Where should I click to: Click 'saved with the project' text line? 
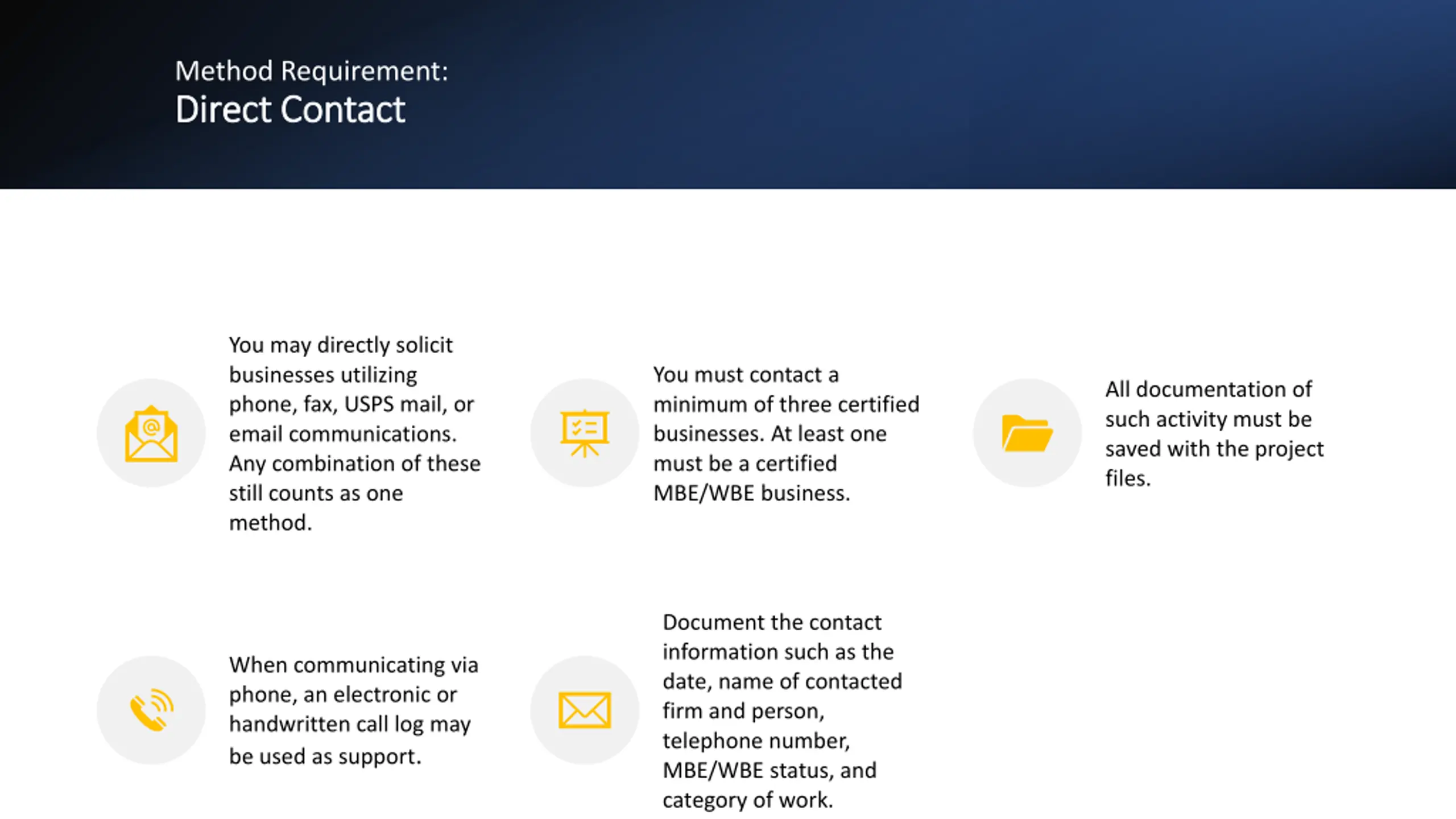click(x=1214, y=449)
